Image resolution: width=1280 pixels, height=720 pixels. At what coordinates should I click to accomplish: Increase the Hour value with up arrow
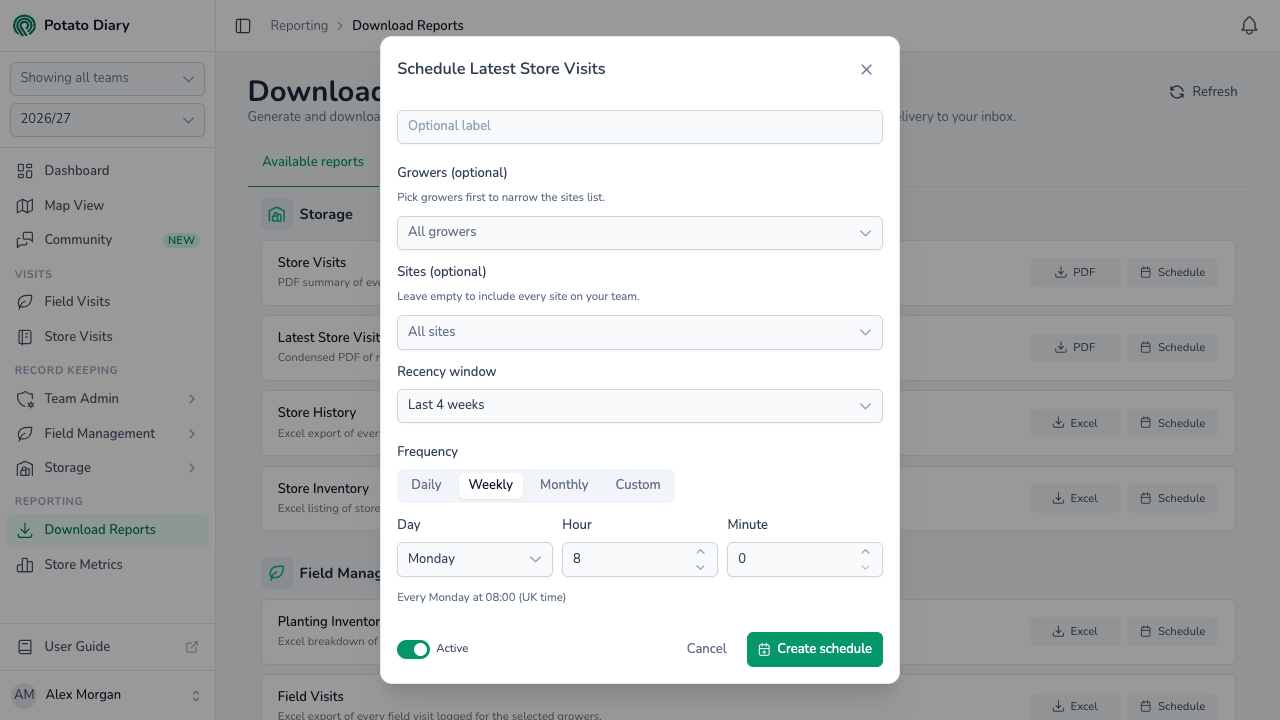700,552
